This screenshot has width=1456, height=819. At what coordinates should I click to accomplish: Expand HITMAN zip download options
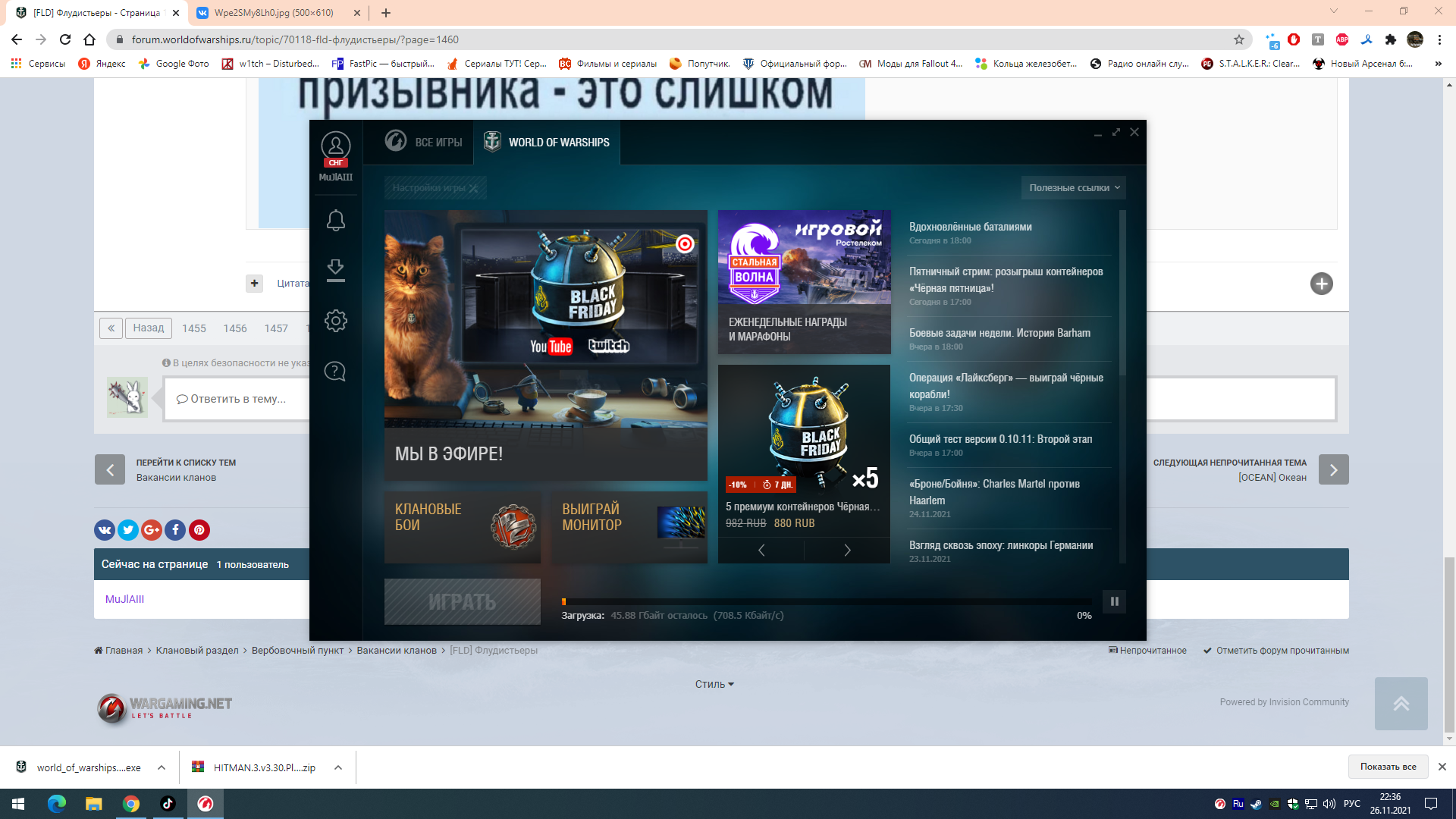point(338,767)
